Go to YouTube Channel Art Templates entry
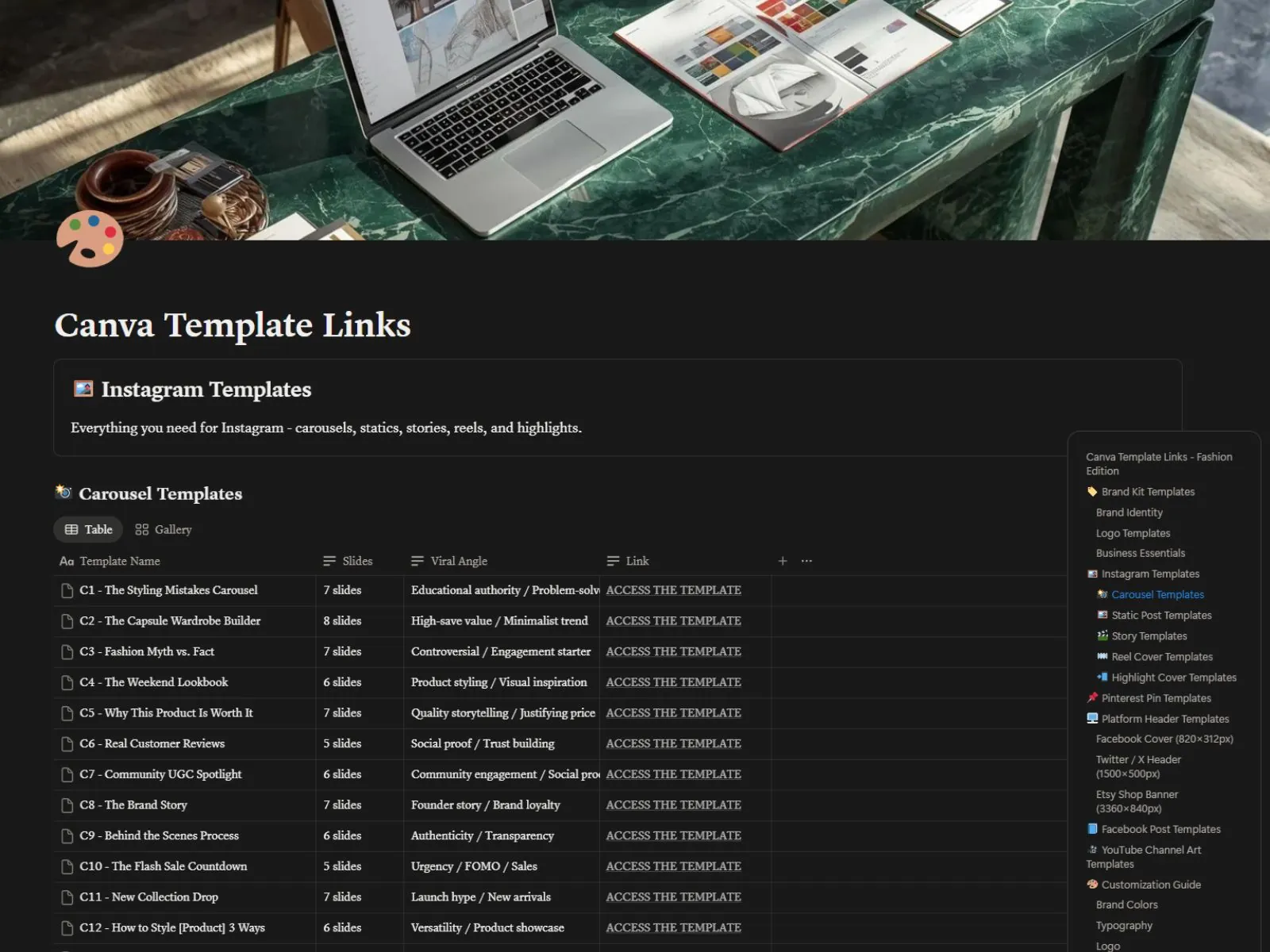The width and height of the screenshot is (1270, 952). 1144,857
